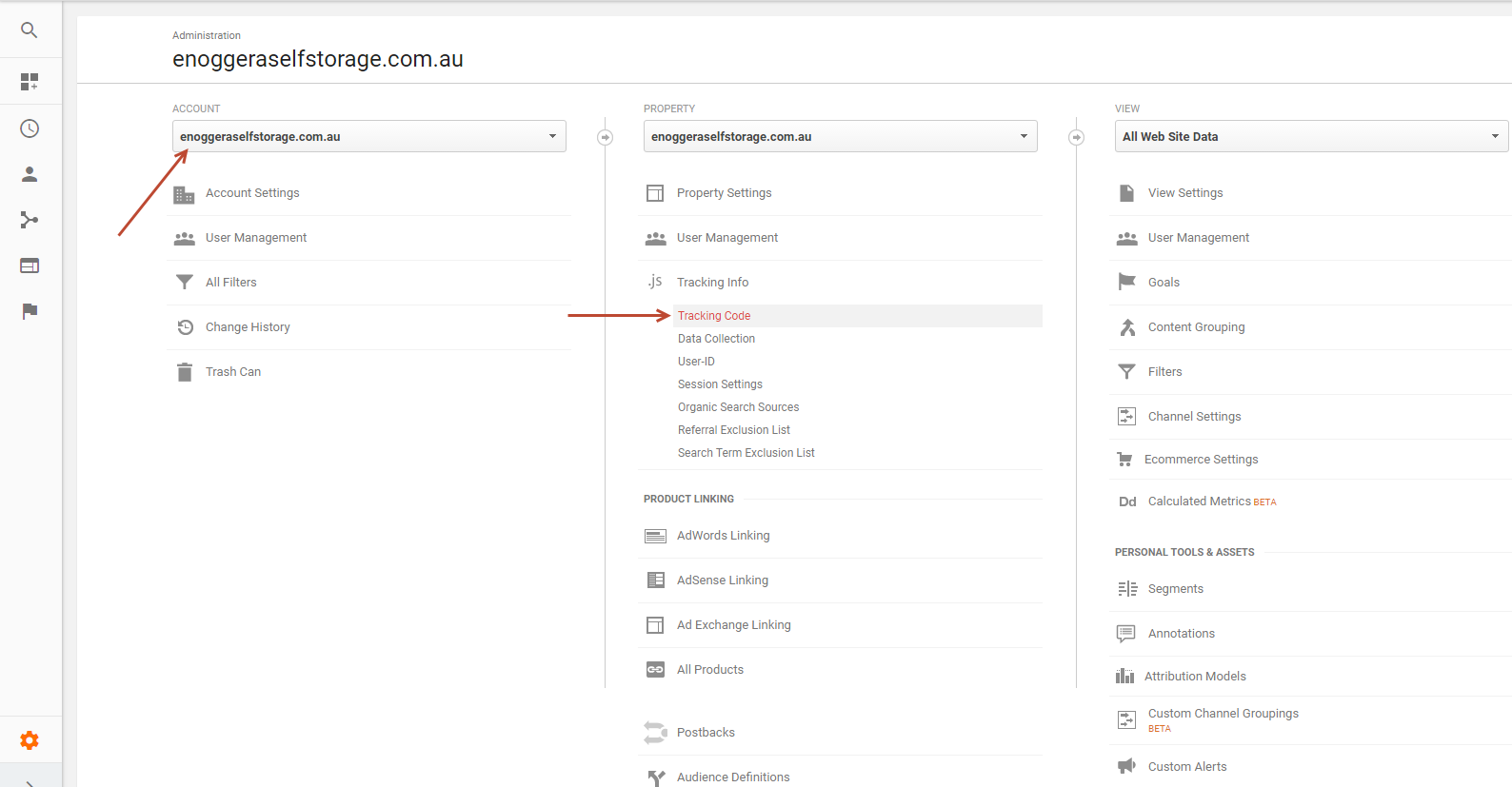Click the orange Admin gear icon
This screenshot has height=787, width=1512.
[x=30, y=740]
